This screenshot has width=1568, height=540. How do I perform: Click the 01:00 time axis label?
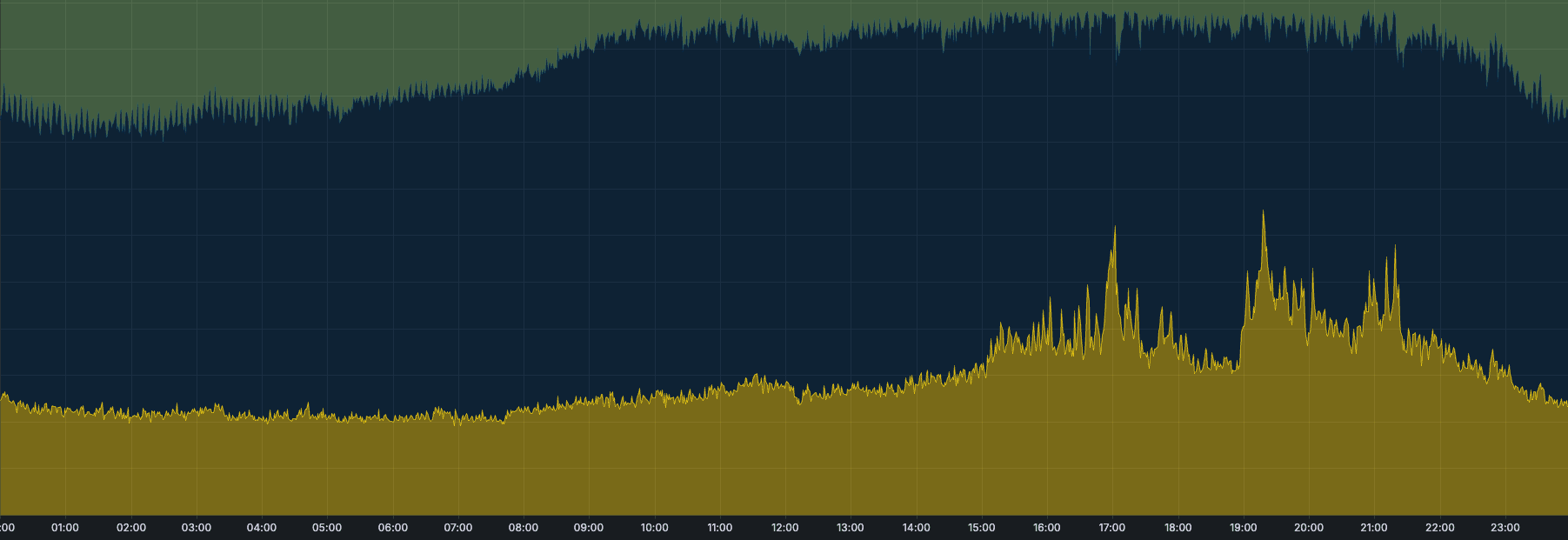point(65,528)
